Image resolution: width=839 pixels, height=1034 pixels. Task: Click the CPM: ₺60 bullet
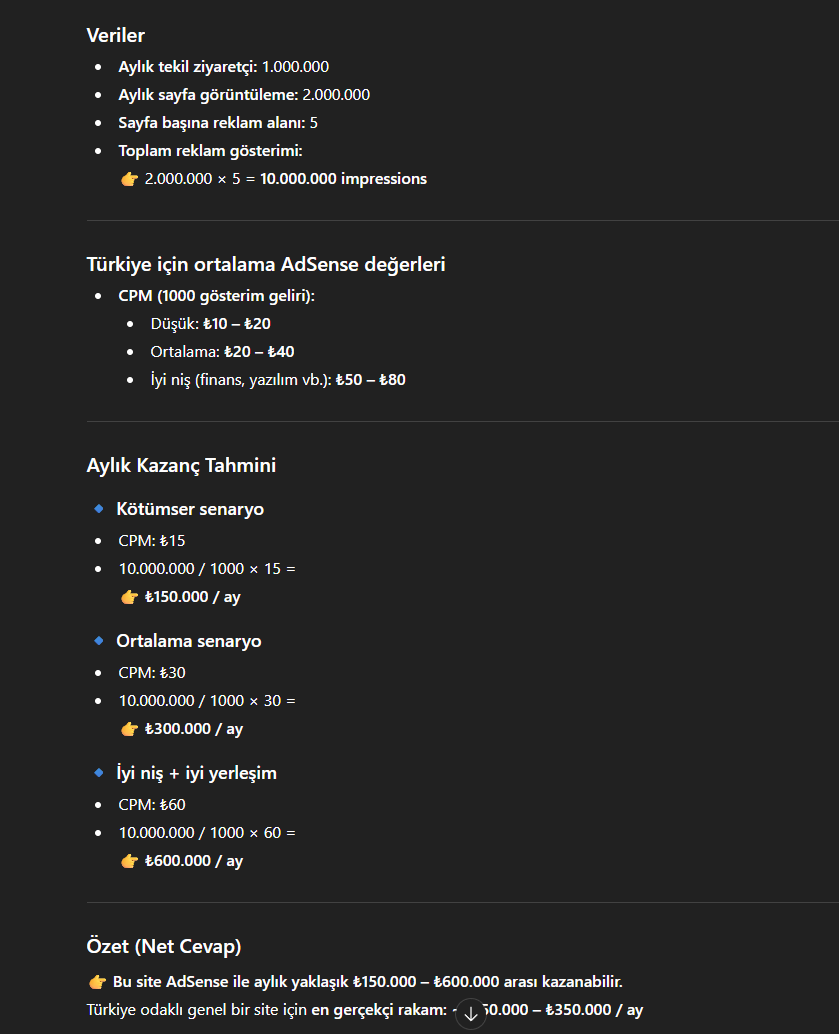point(152,805)
